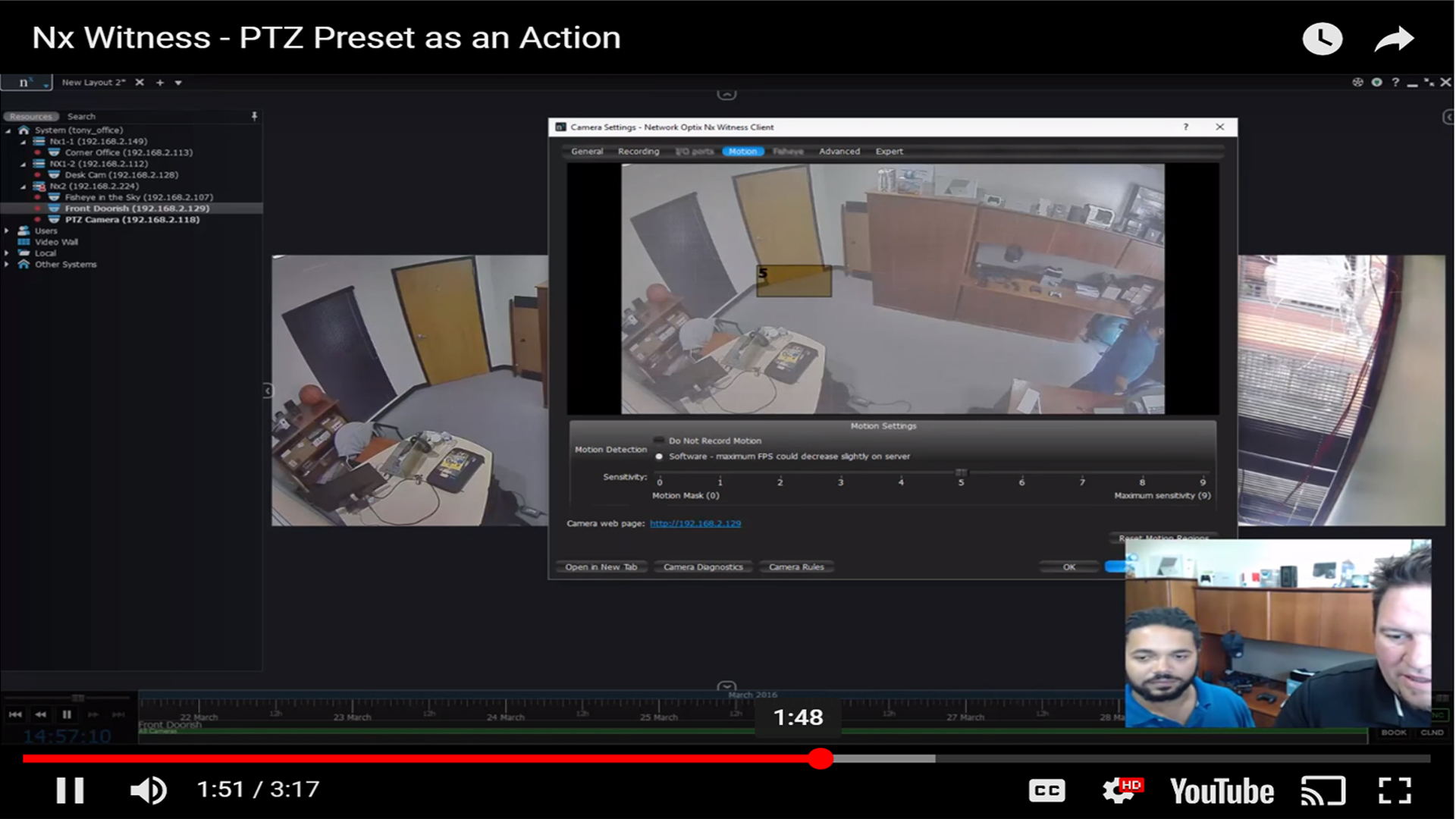Select Desk Cam camera in tree
The height and width of the screenshot is (819, 1456).
pos(121,175)
